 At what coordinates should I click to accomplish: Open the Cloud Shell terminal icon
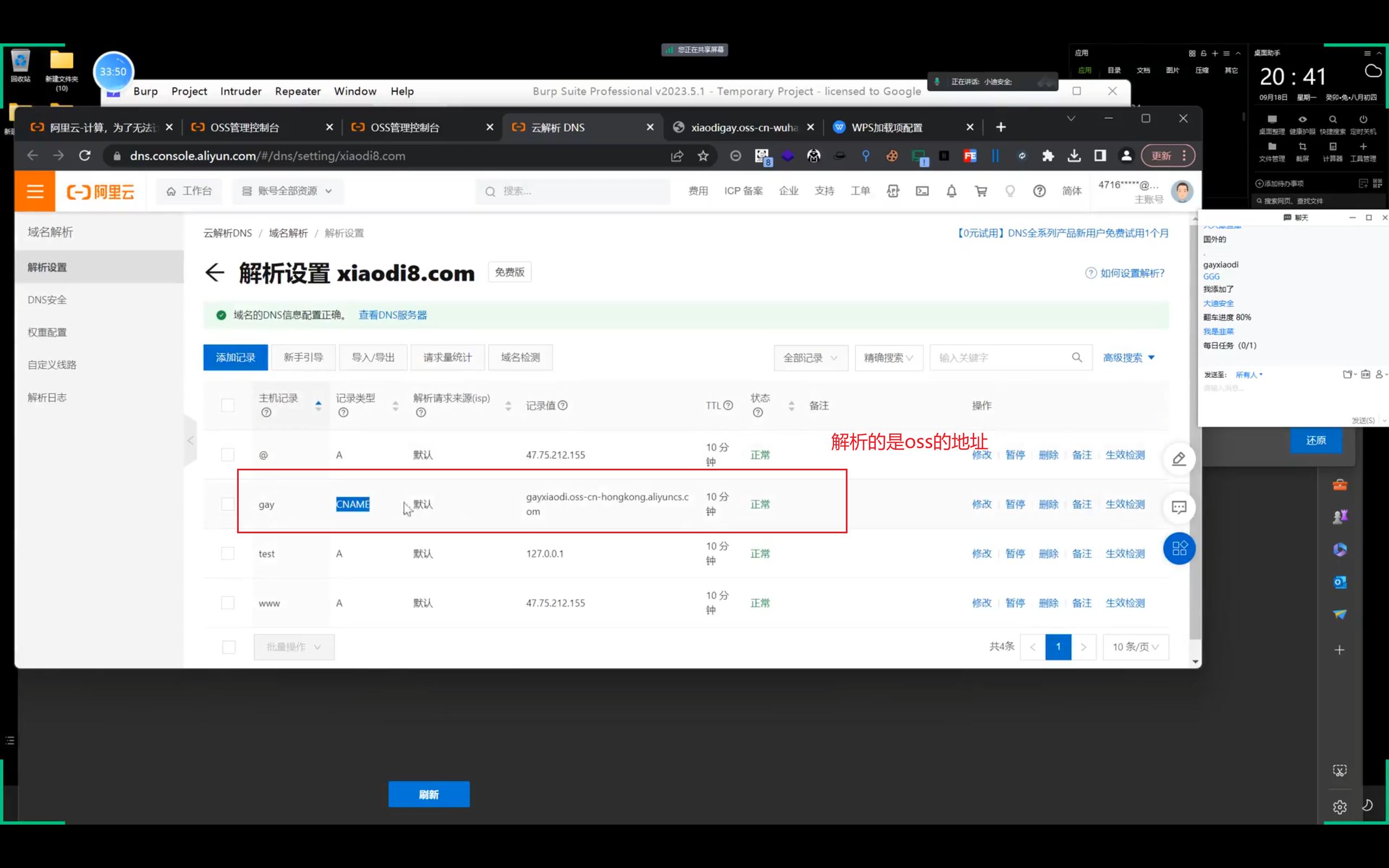pos(922,191)
